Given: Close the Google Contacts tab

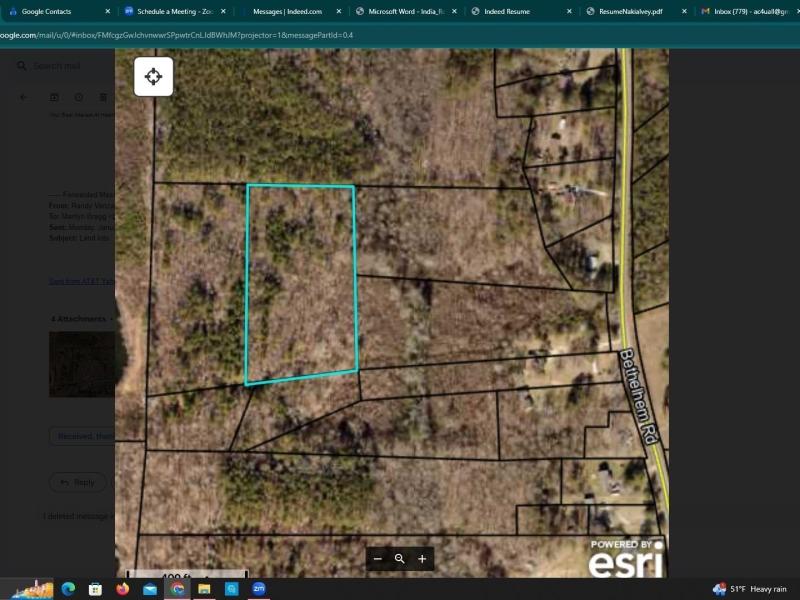Looking at the screenshot, I should 107,11.
